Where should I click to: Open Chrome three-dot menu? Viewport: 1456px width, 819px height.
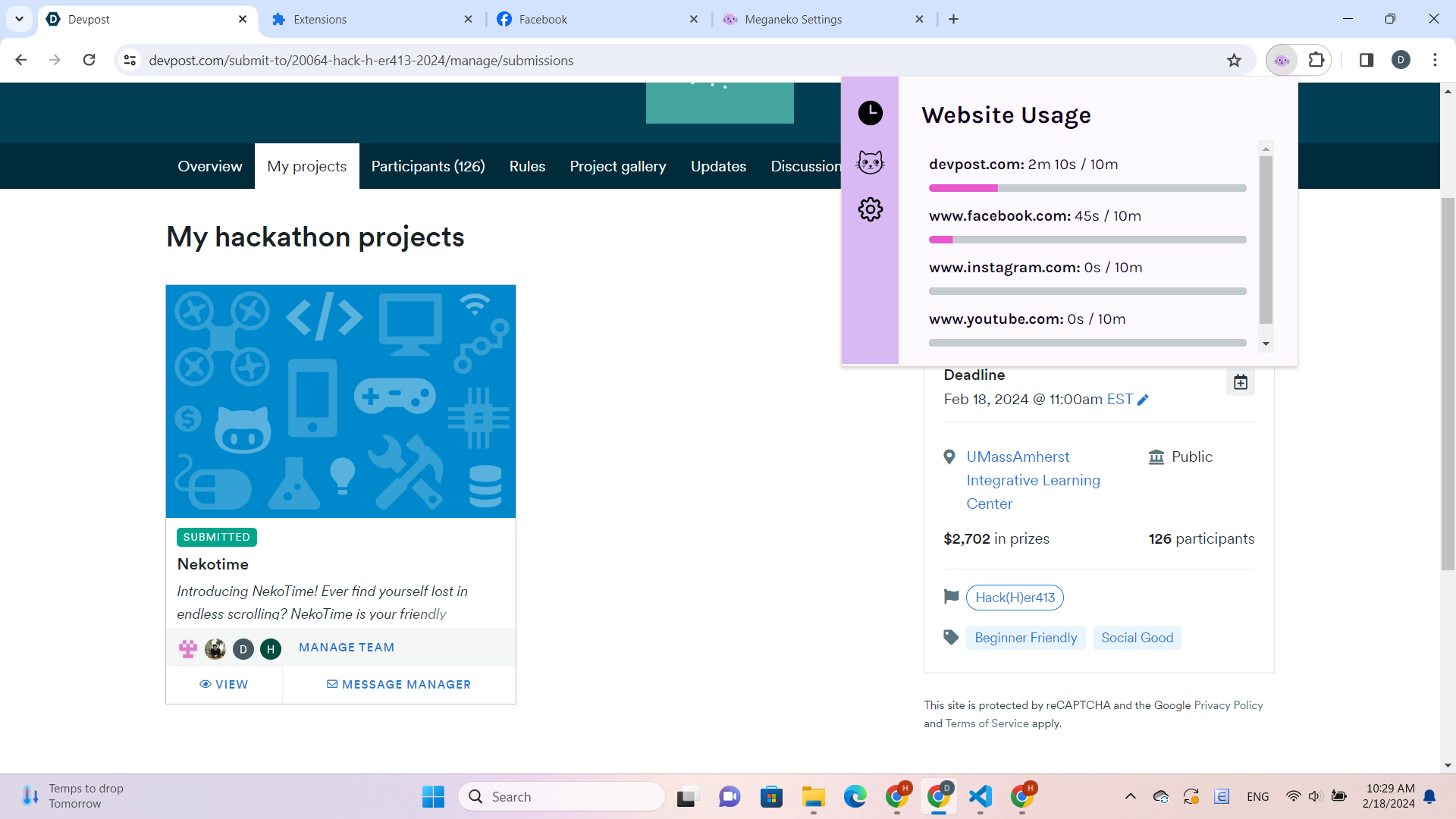click(1435, 60)
